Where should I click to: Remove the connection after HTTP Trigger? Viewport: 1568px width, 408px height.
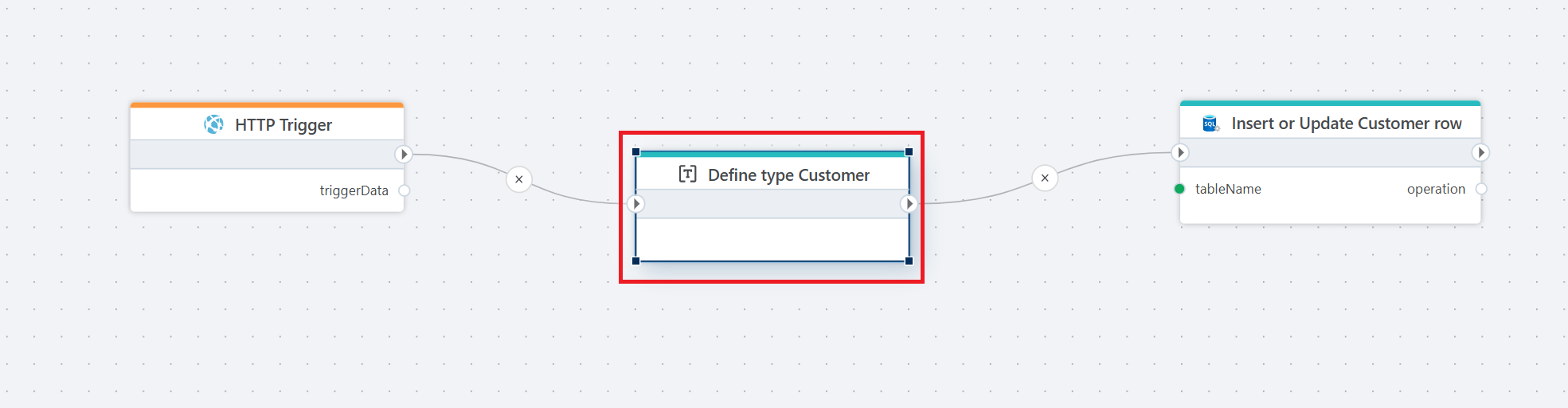(x=519, y=179)
